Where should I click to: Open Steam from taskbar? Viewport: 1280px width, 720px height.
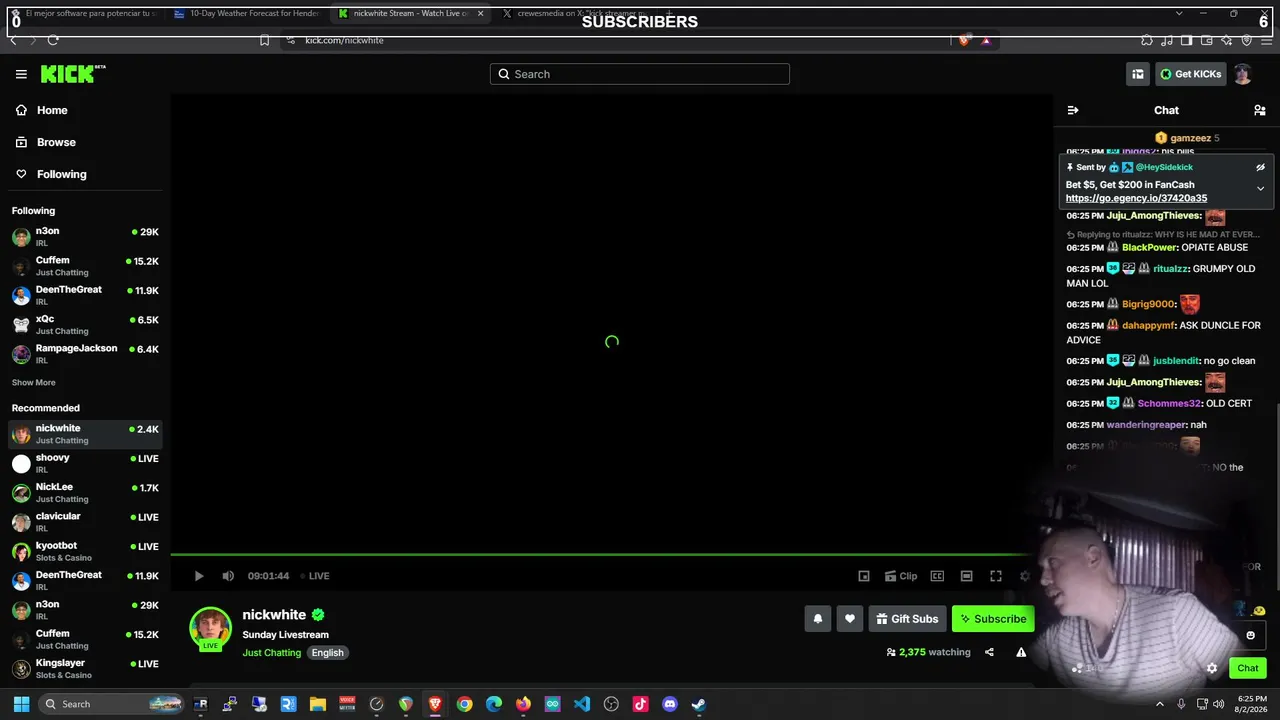pyautogui.click(x=699, y=704)
